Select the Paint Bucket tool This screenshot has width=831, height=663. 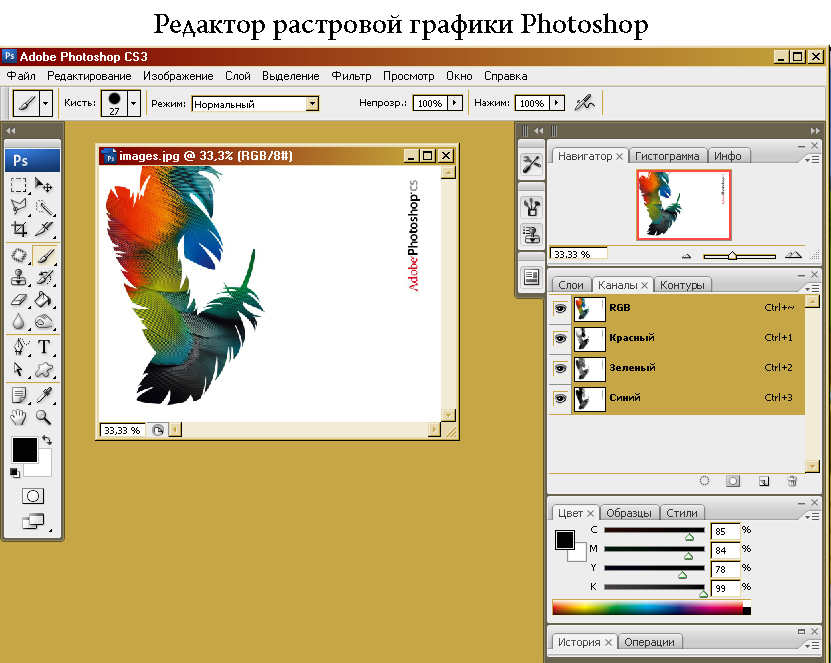[43, 299]
